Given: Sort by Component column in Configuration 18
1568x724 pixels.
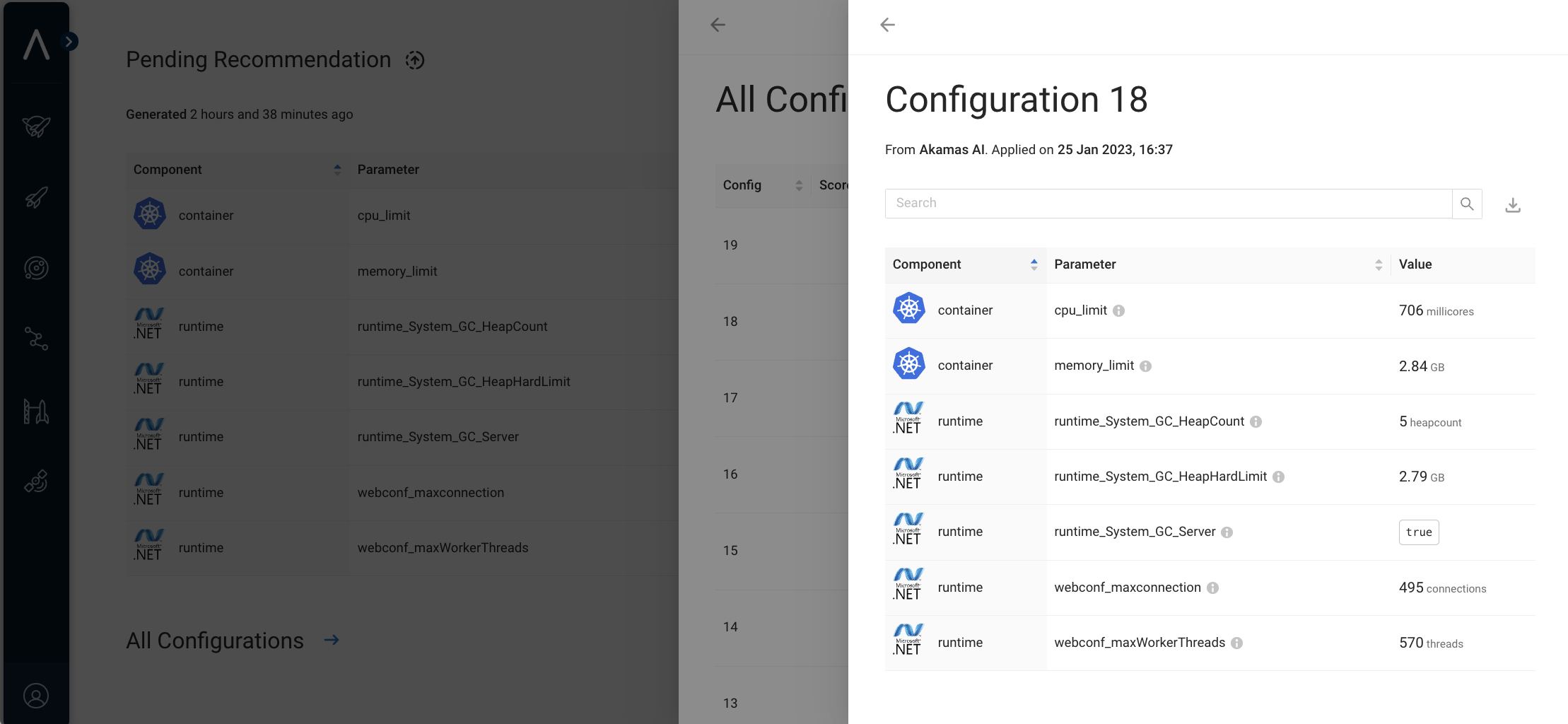Looking at the screenshot, I should (x=1034, y=264).
